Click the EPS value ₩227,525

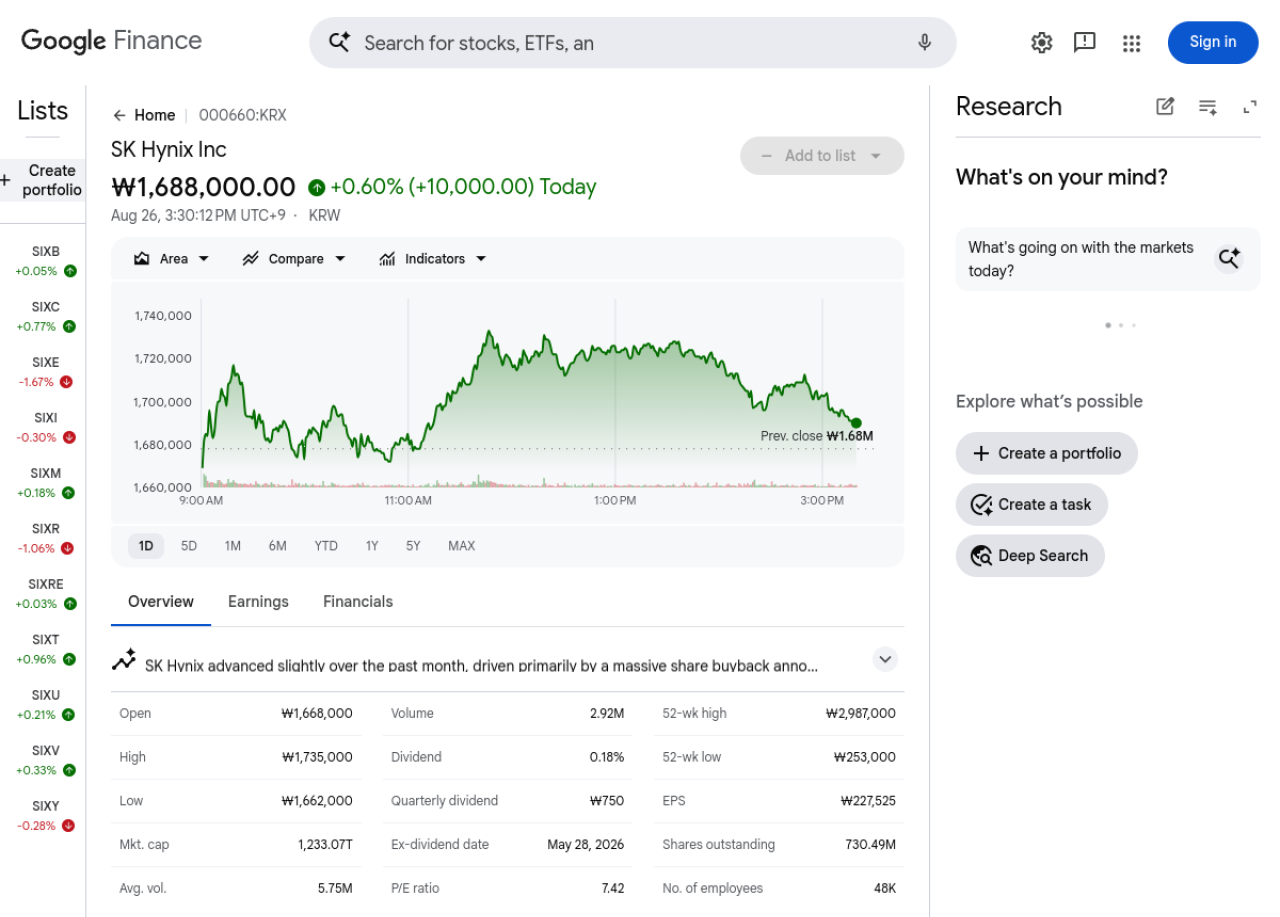point(868,801)
